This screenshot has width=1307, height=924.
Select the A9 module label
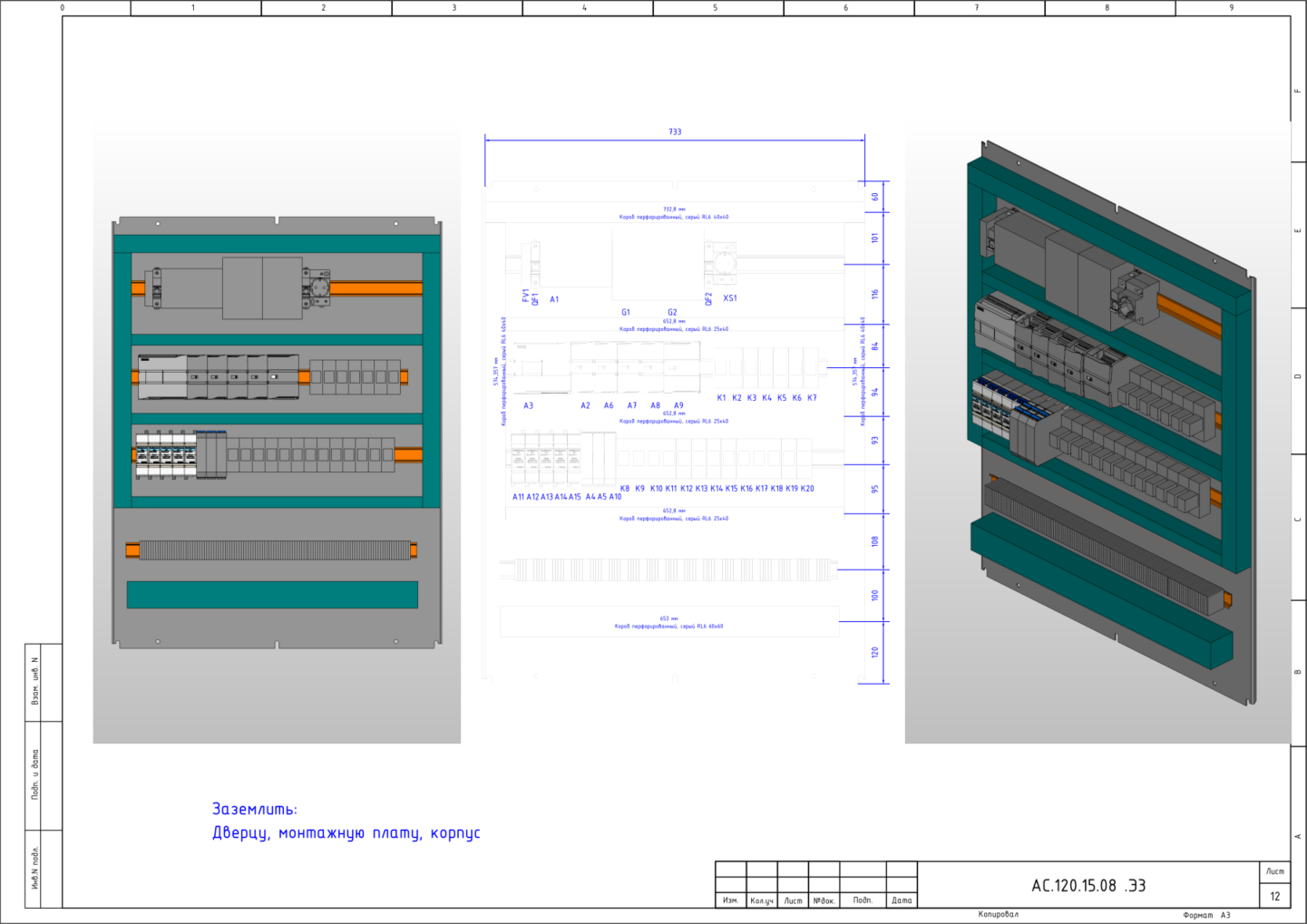(679, 405)
